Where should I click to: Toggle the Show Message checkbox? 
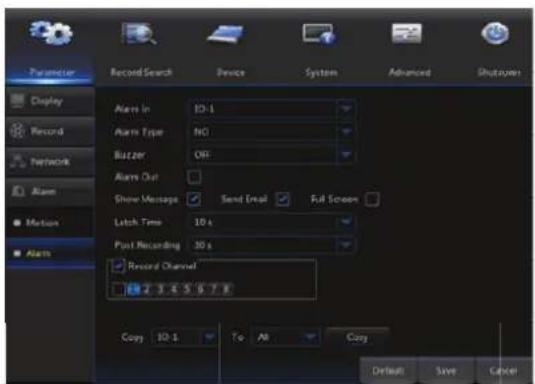pos(194,199)
